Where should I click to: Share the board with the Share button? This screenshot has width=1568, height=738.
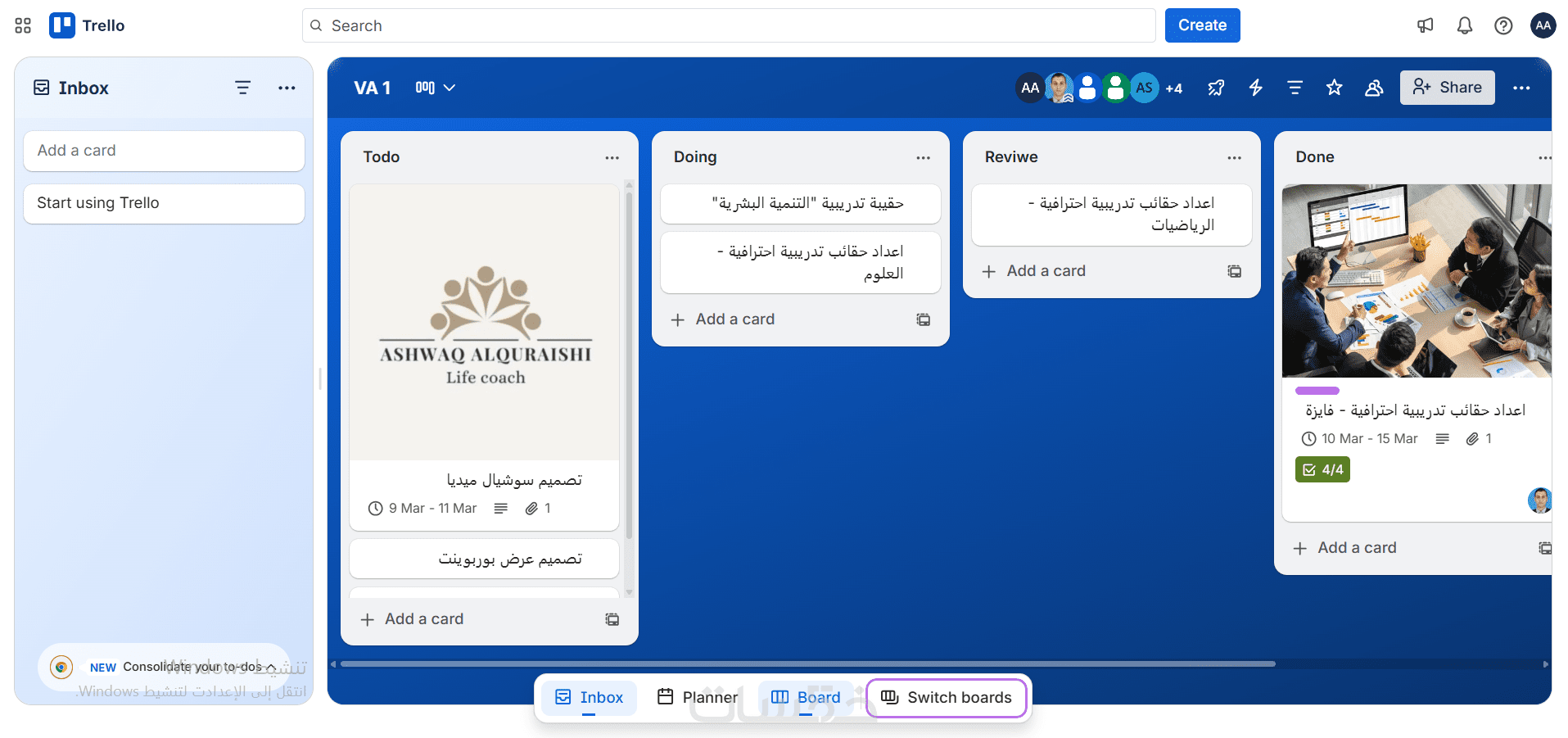tap(1447, 88)
